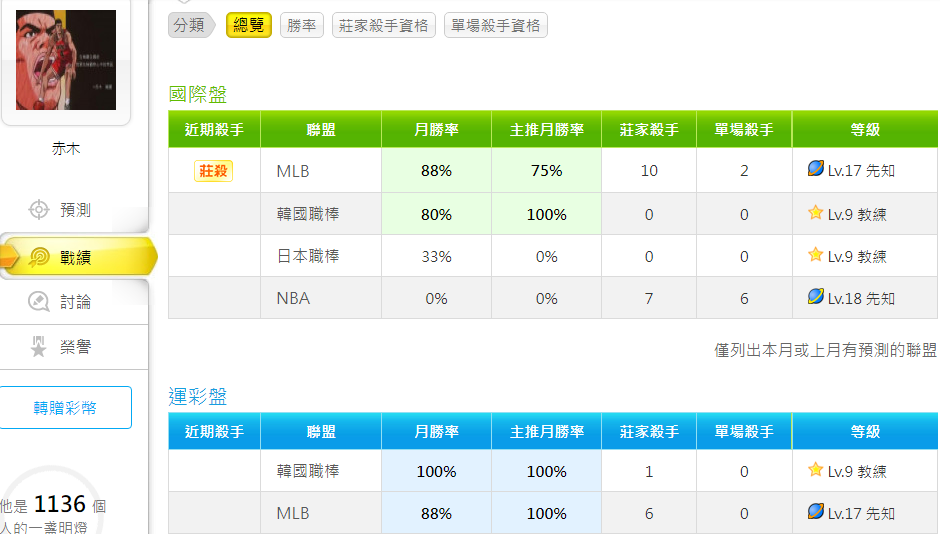This screenshot has width=940, height=534.
Task: Click the 運彩盤 section heading
Action: [198, 396]
